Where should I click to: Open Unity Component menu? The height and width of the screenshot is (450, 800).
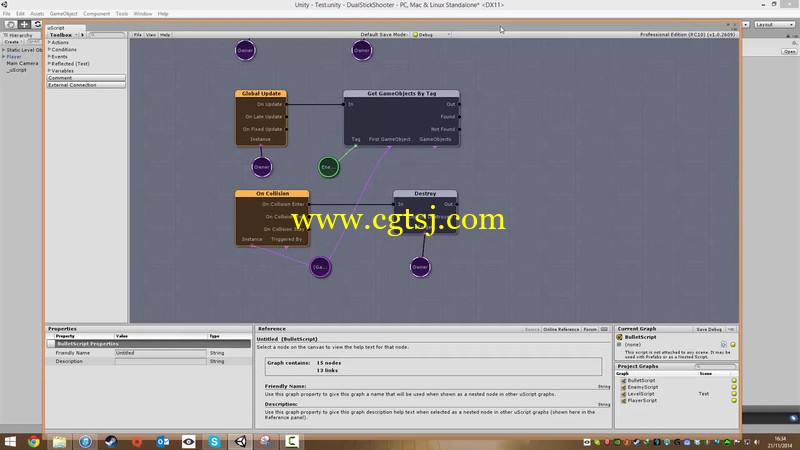(96, 14)
